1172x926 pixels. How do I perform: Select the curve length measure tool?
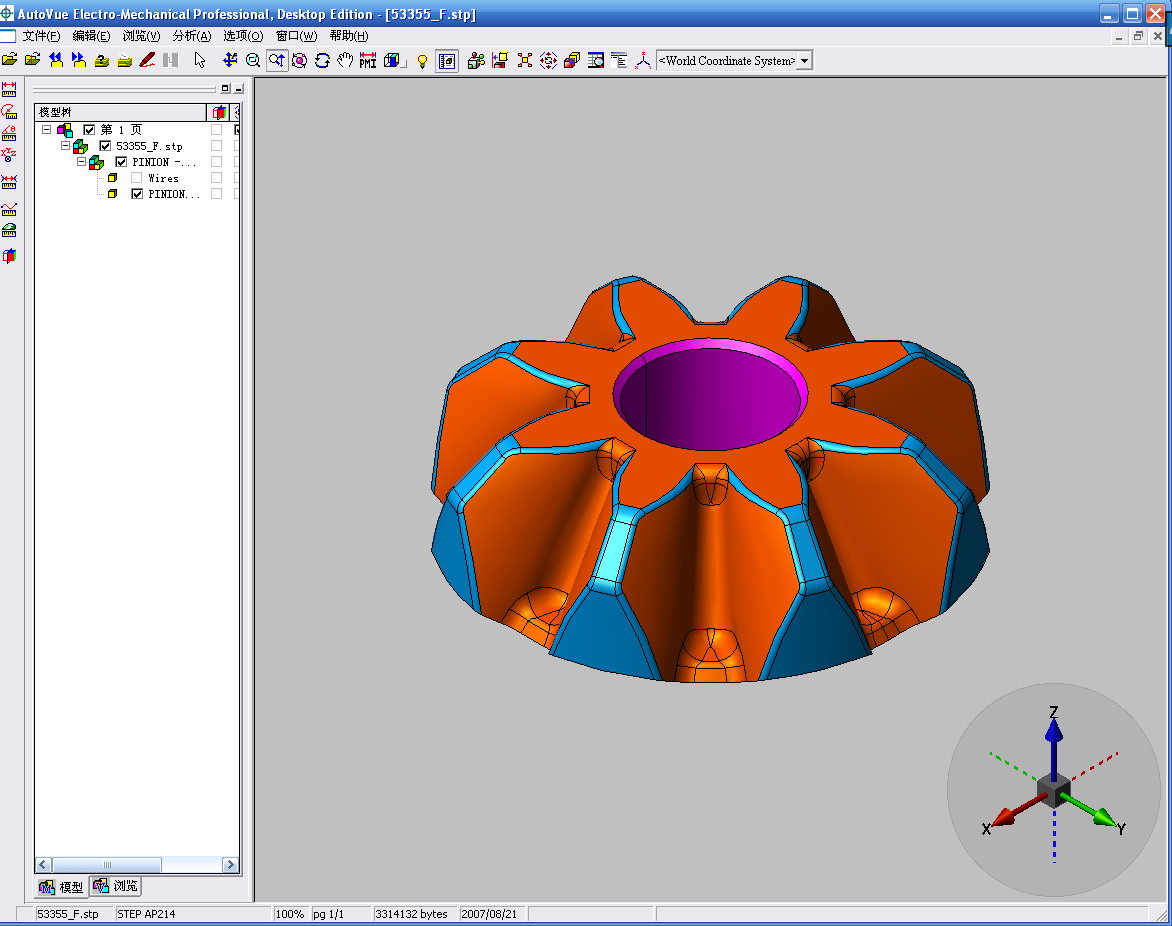(x=9, y=209)
